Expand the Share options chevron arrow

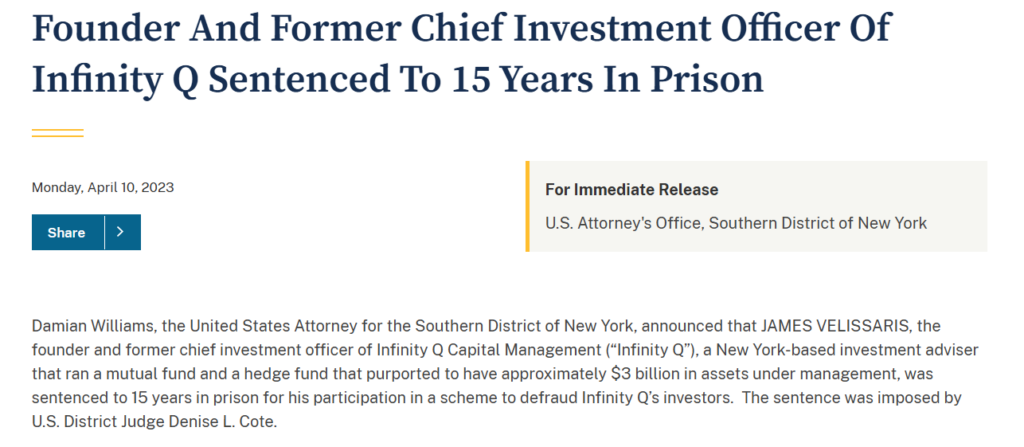coord(122,232)
